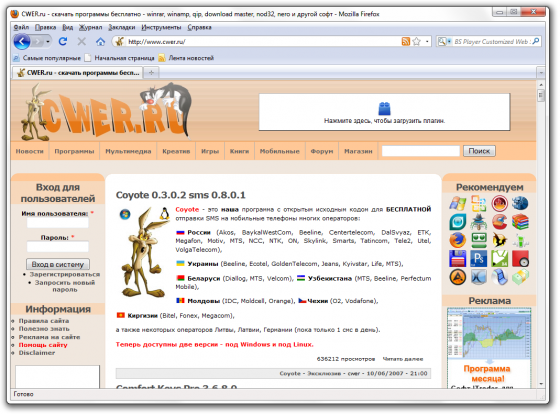
Task: Click the Поиск search button
Action: tap(479, 151)
